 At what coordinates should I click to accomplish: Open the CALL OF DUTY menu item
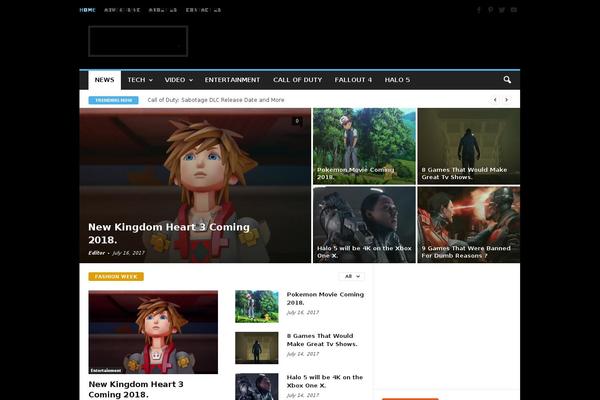pyautogui.click(x=297, y=80)
